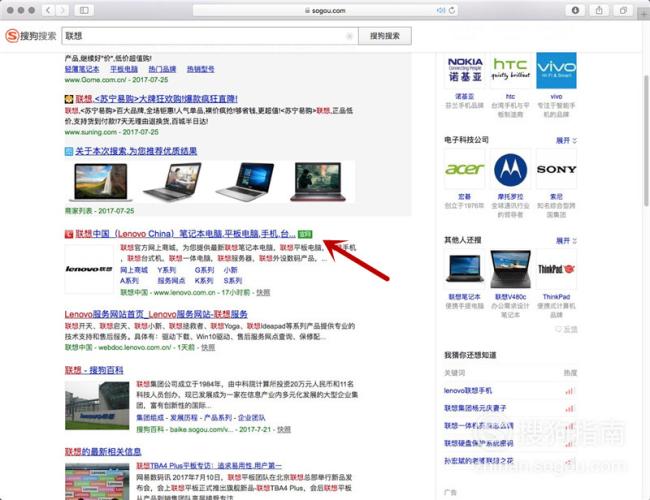Open the Safari downloads icon
The height and width of the screenshot is (500, 650).
[x=575, y=10]
